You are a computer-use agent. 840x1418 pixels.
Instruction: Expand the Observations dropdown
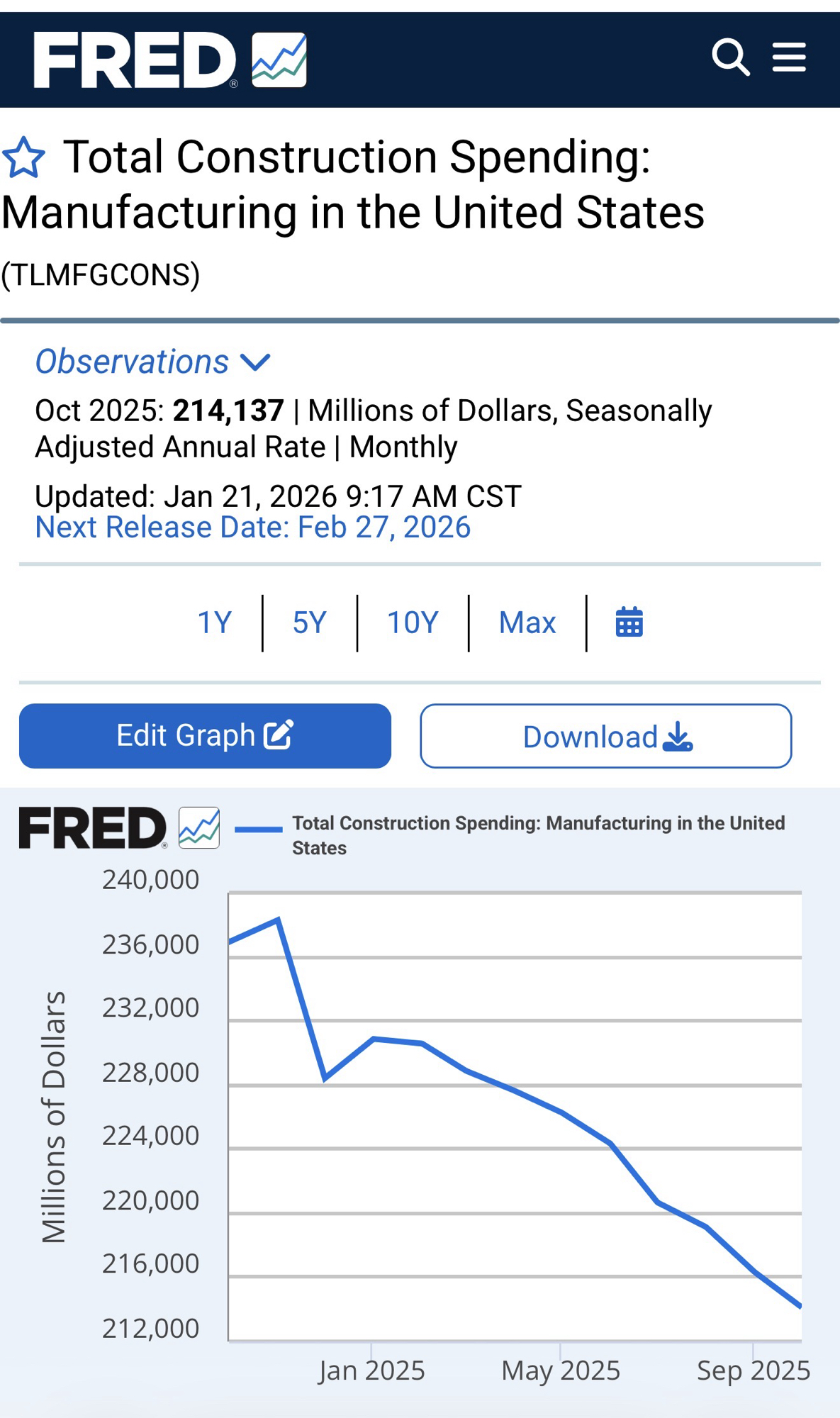[x=133, y=362]
